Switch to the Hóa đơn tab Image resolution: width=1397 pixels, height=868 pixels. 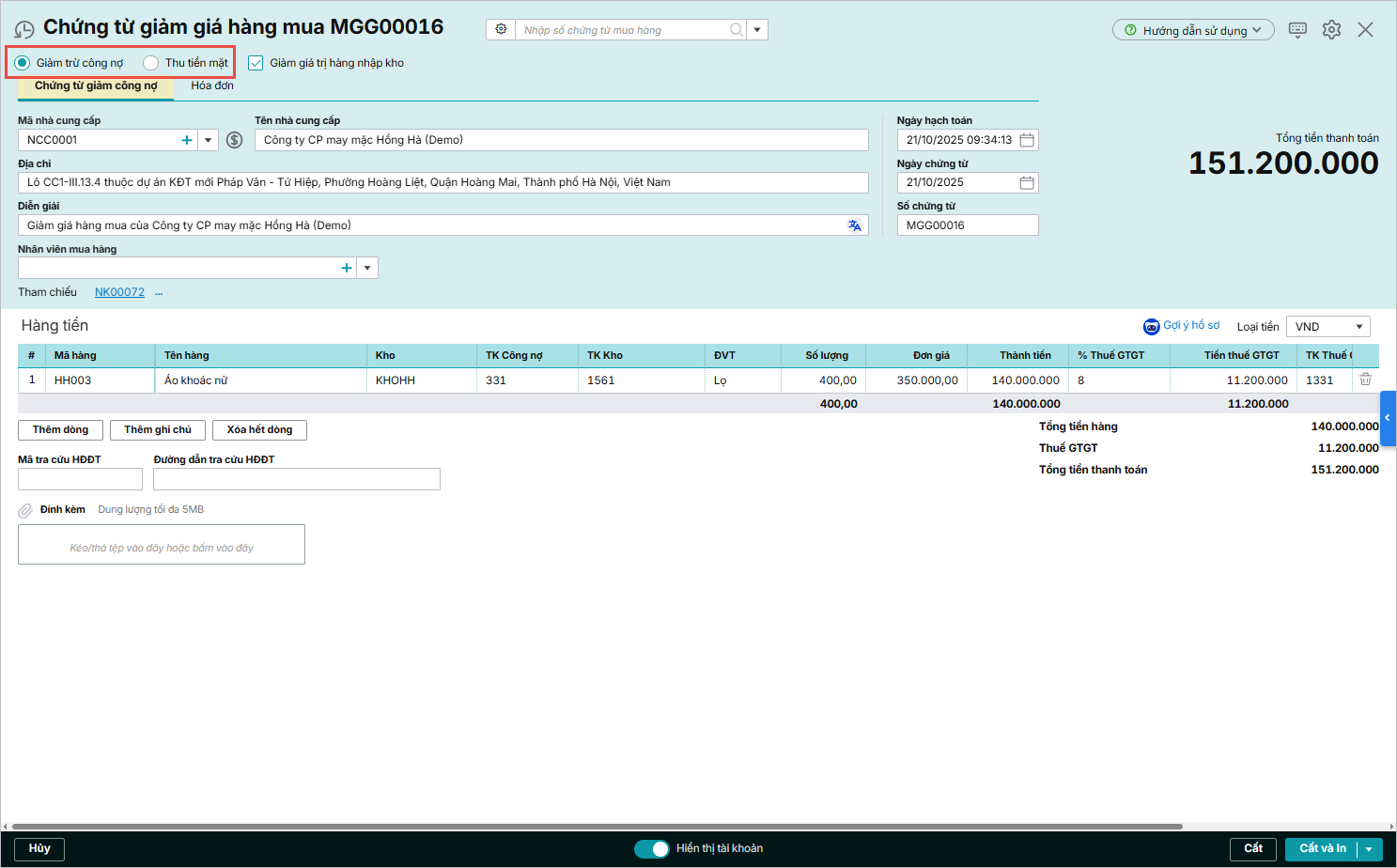click(212, 85)
